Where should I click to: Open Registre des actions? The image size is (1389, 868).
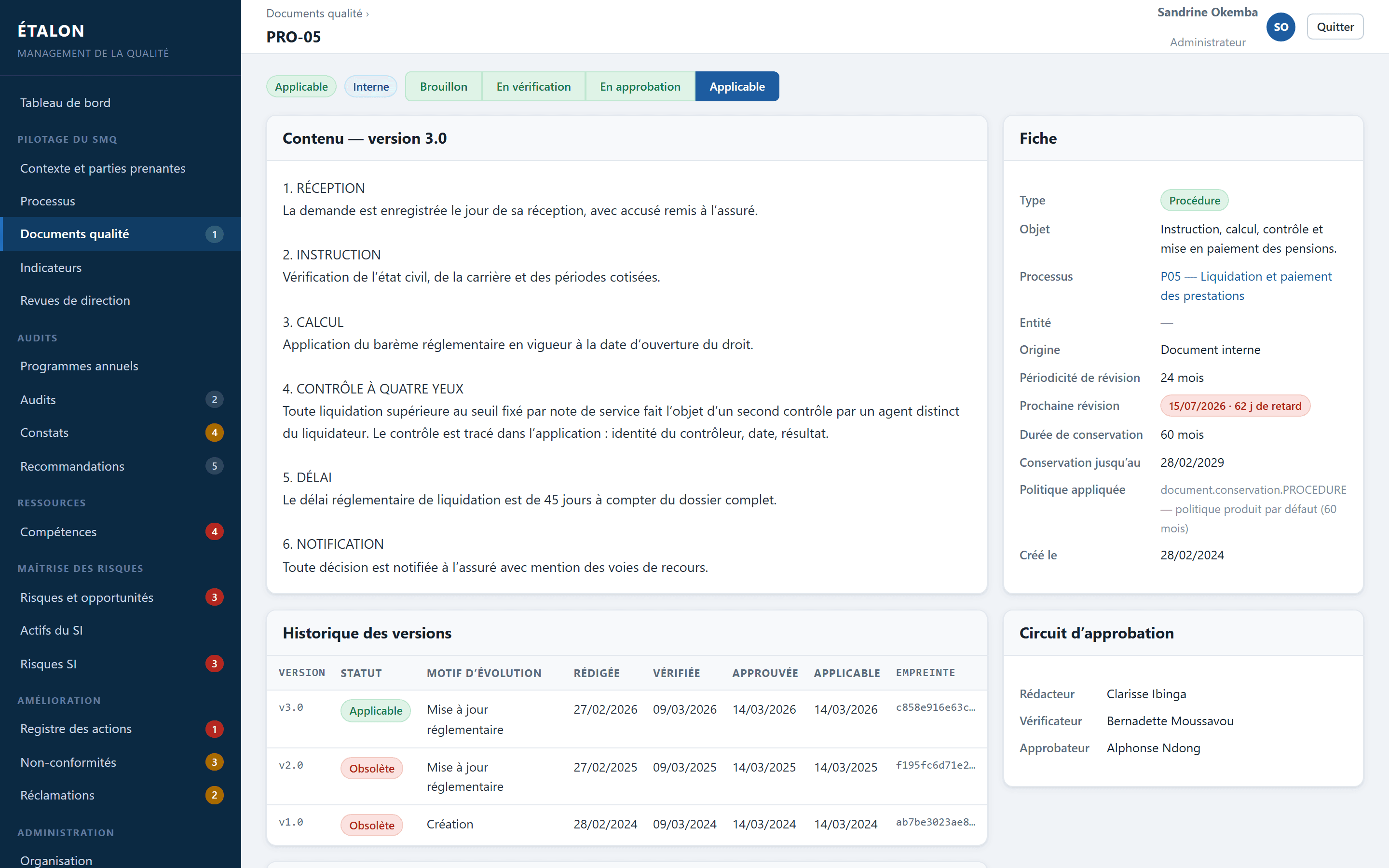(x=121, y=729)
